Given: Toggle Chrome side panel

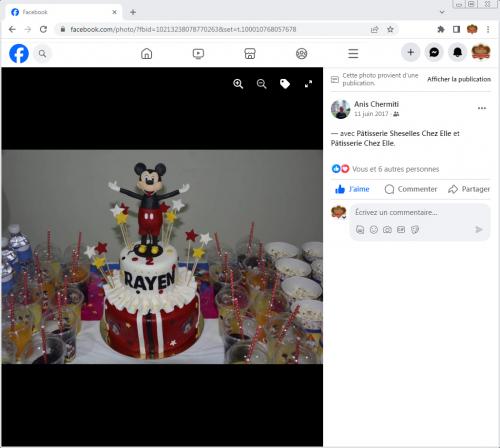Looking at the screenshot, I should 456,29.
